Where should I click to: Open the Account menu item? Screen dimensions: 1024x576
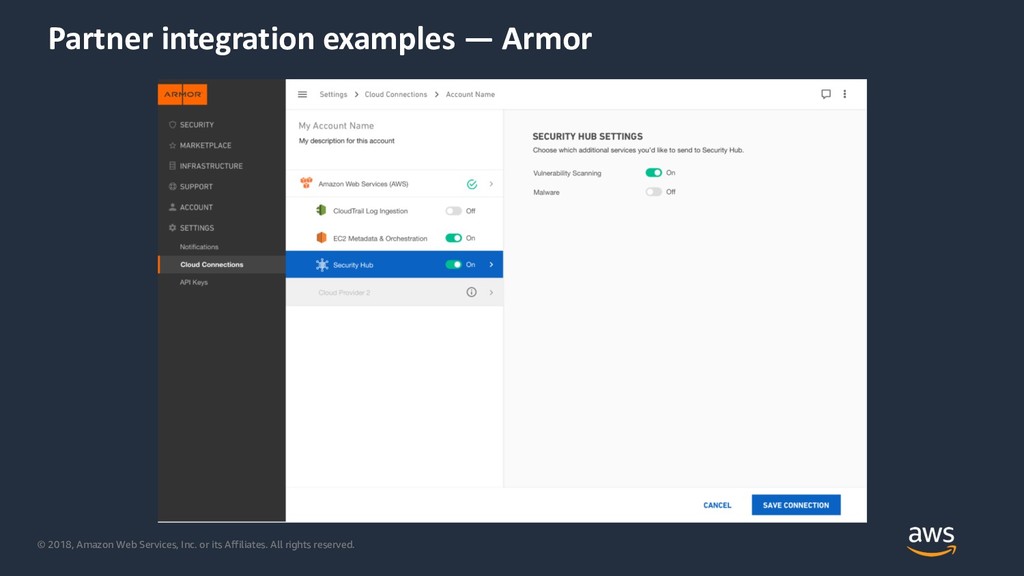point(196,207)
